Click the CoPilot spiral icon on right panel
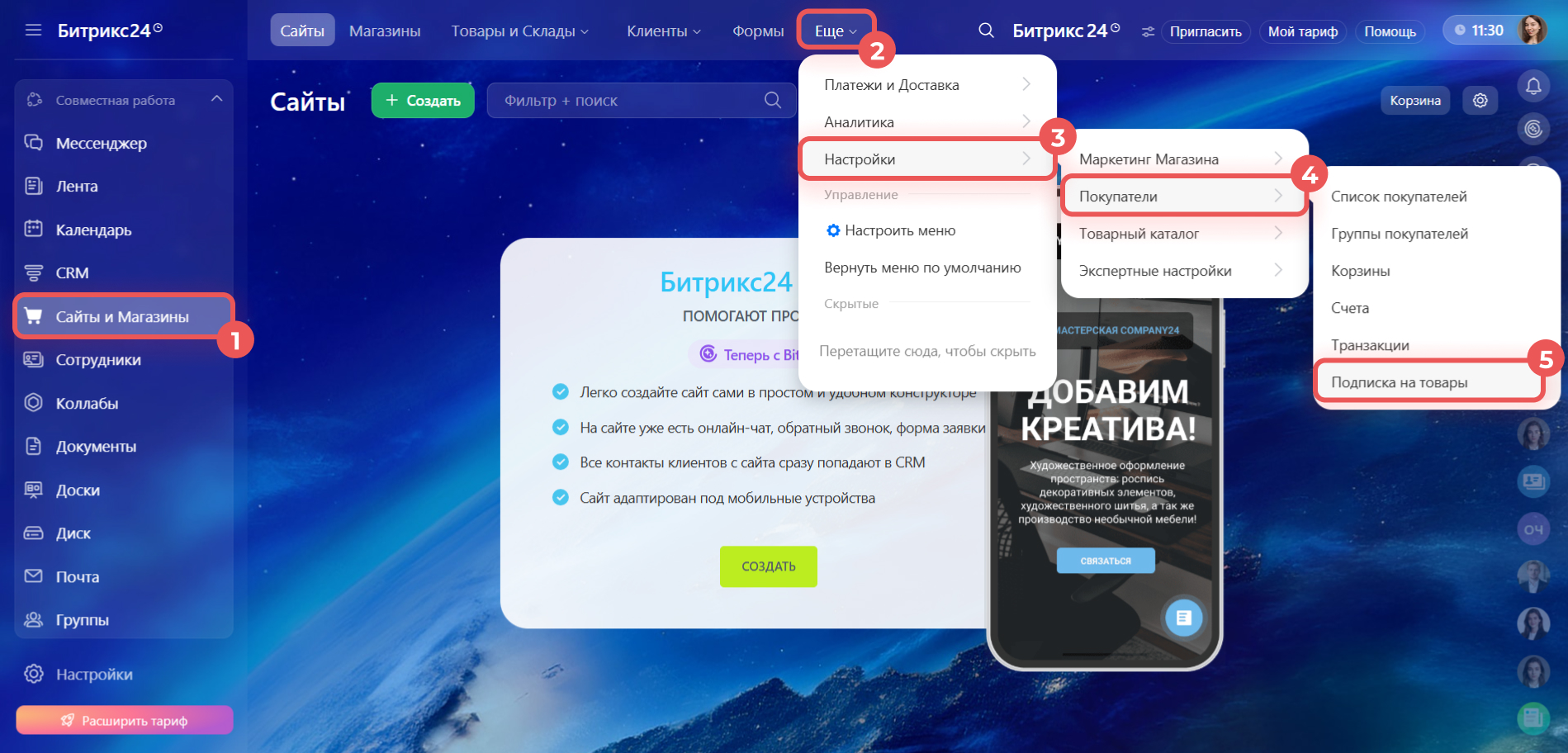Viewport: 1568px width, 753px height. [1533, 129]
